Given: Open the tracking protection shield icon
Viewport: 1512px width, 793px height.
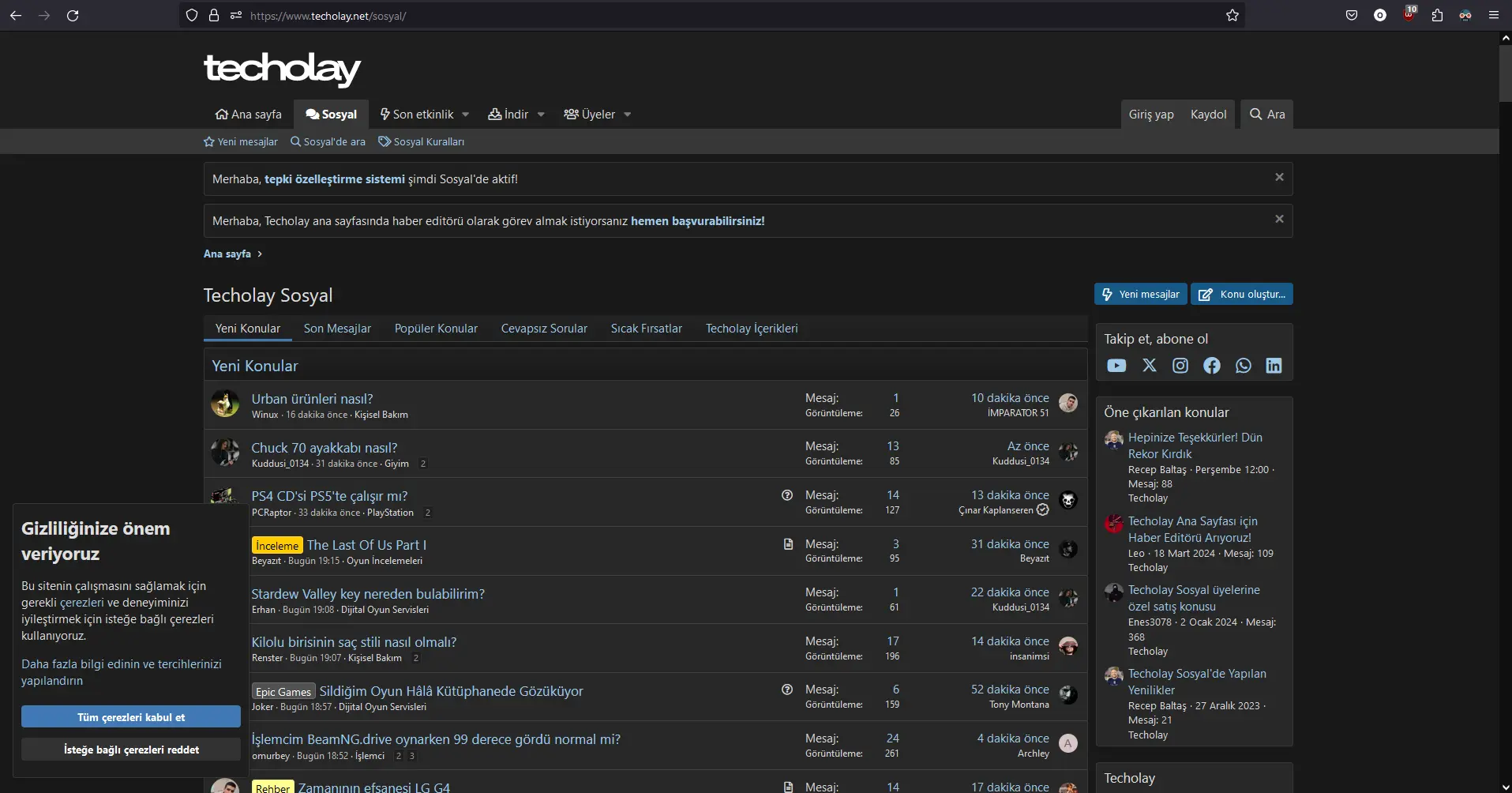Looking at the screenshot, I should pyautogui.click(x=192, y=15).
